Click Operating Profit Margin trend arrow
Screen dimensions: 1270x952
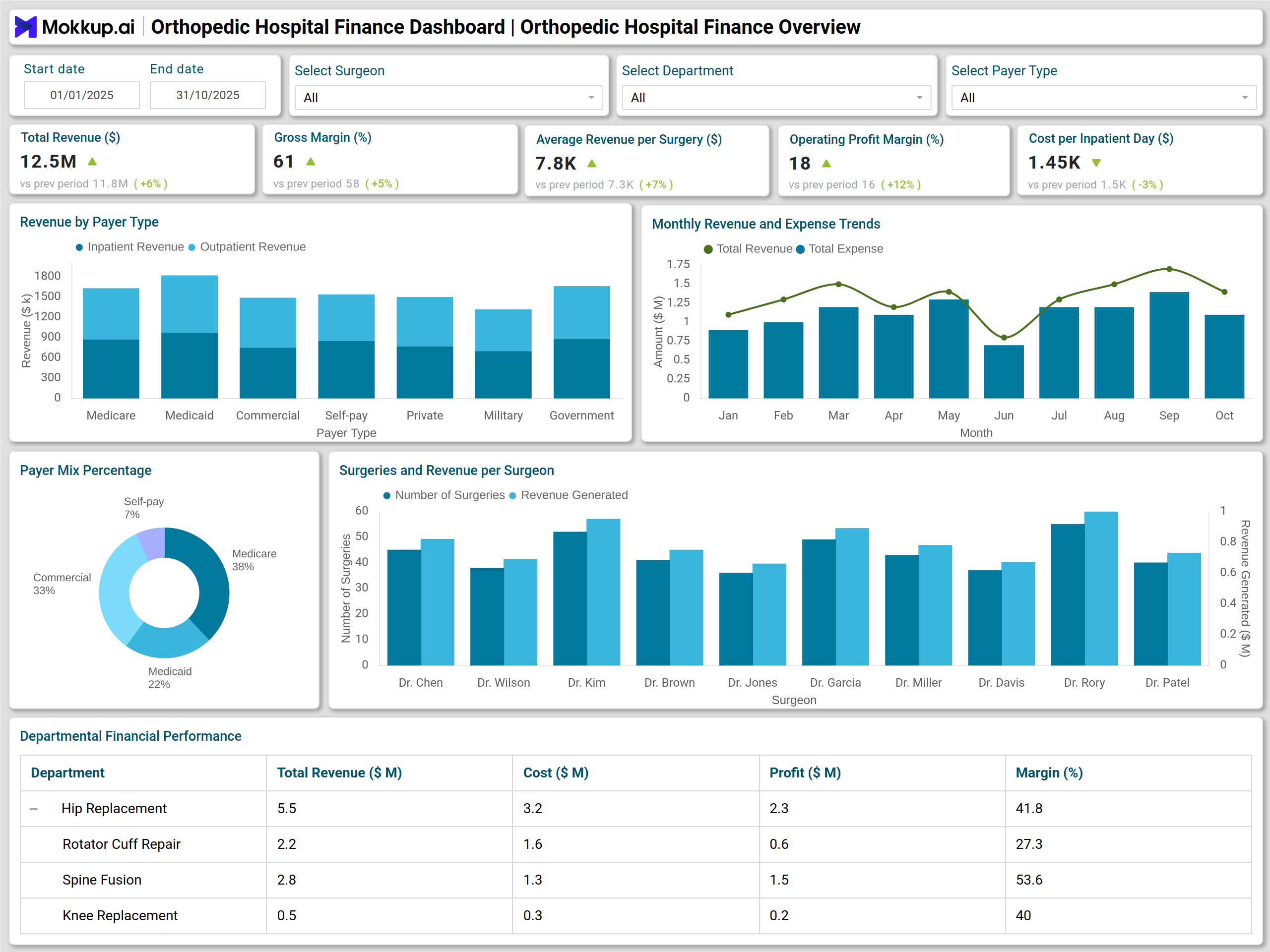(x=826, y=164)
